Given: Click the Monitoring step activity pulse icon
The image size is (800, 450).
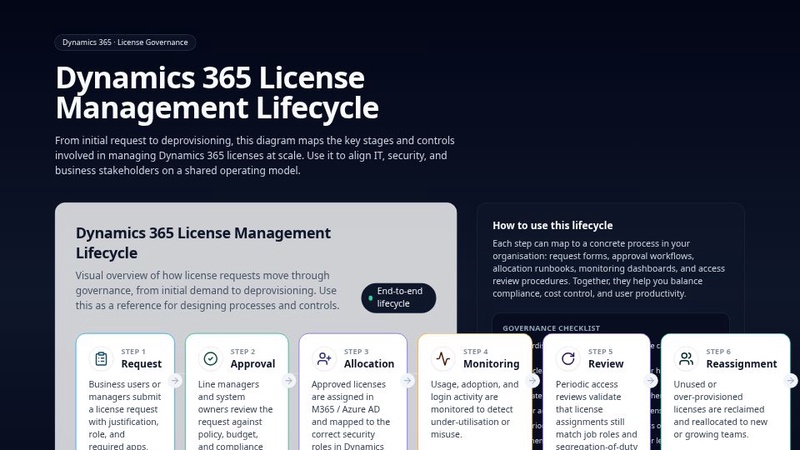Looking at the screenshot, I should 443,359.
